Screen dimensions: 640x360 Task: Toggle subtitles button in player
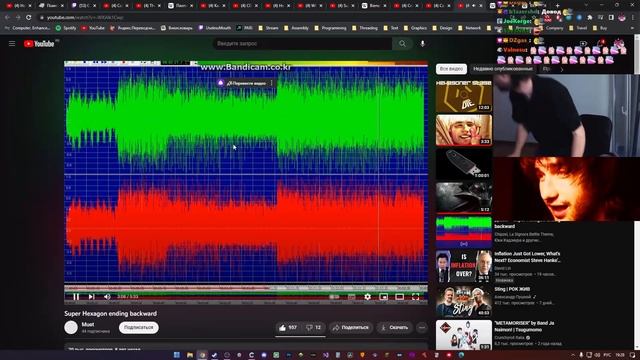coord(351,297)
